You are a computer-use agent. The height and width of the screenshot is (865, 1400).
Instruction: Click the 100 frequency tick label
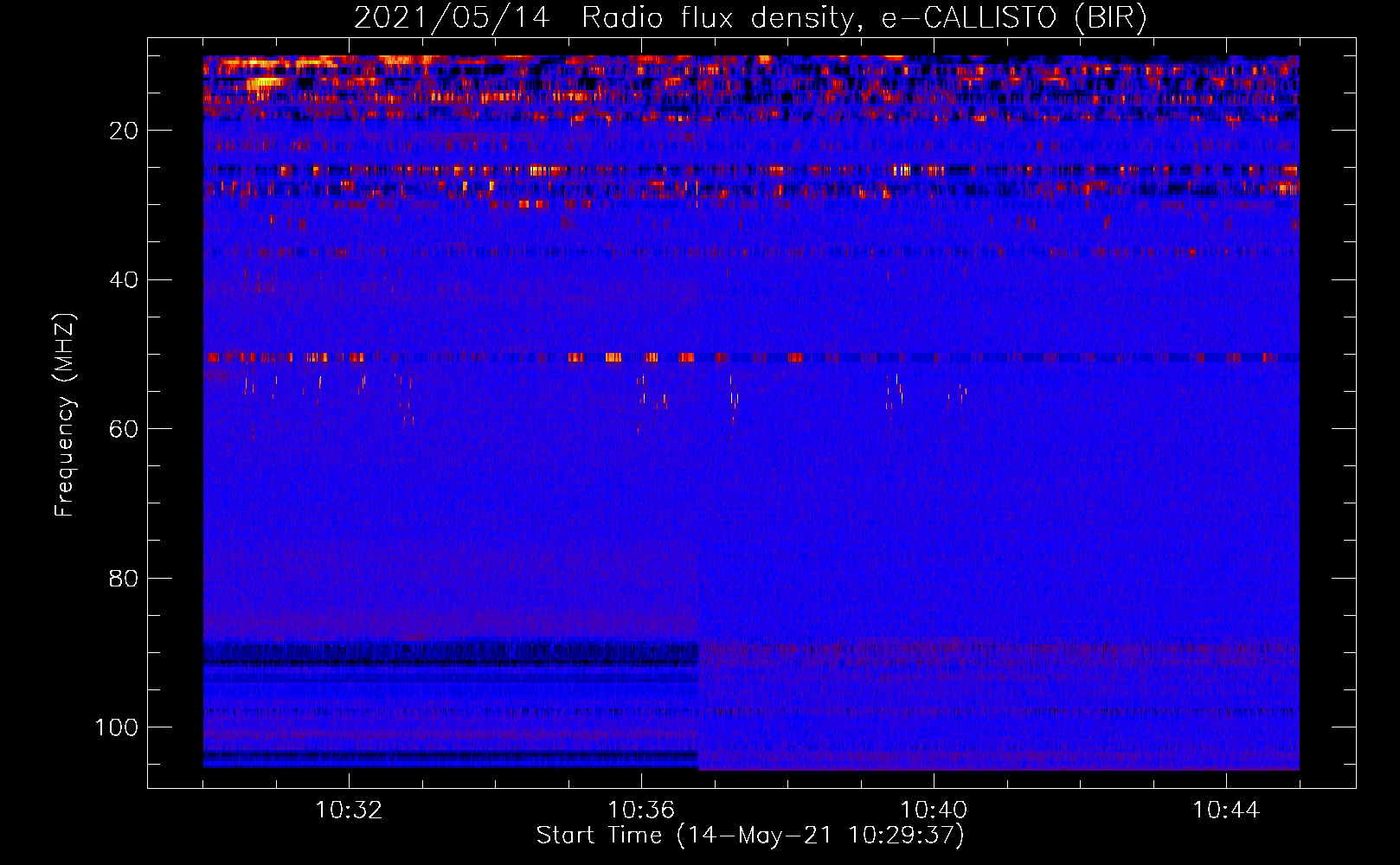coord(117,727)
